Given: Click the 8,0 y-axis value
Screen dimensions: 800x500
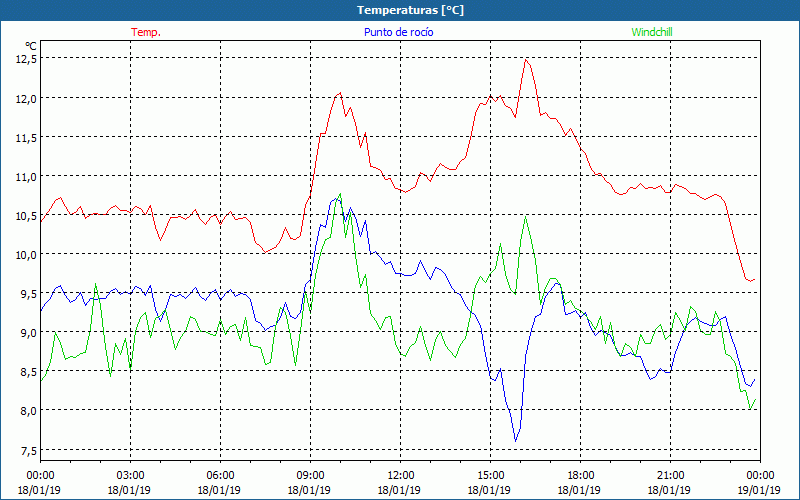Looking at the screenshot, I should pyautogui.click(x=29, y=411).
